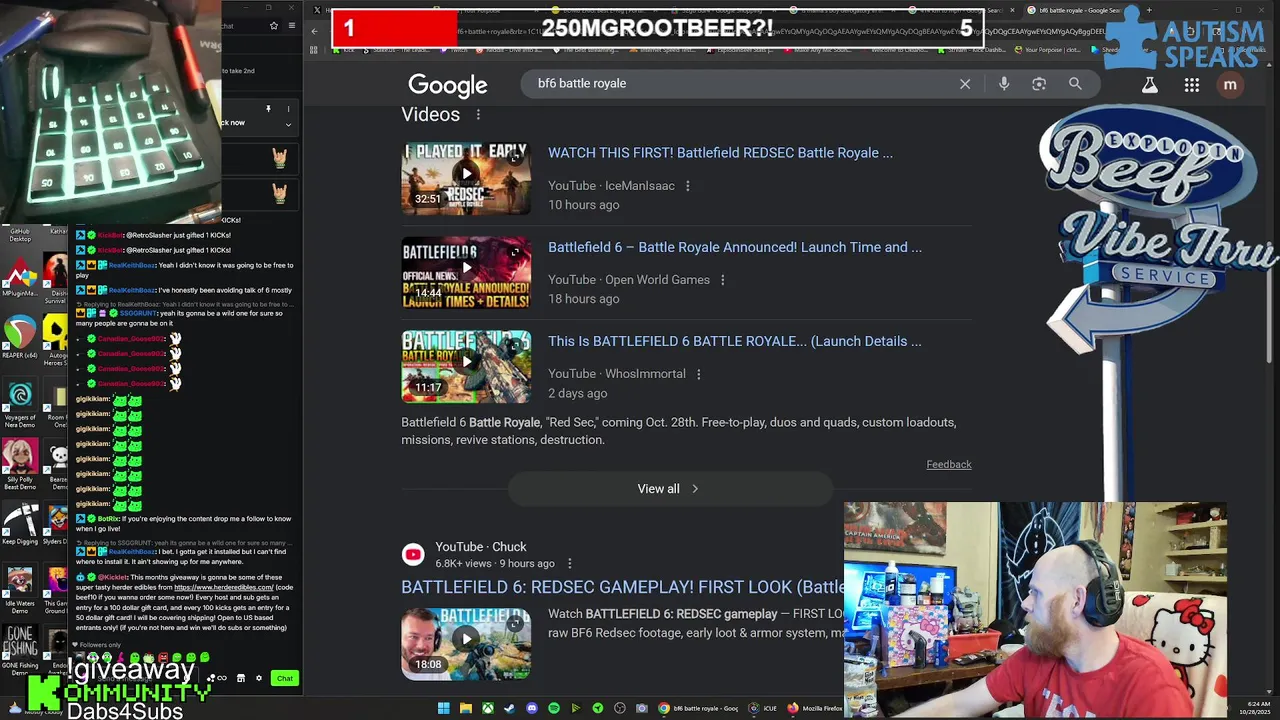Start a Google voice search

1004,84
